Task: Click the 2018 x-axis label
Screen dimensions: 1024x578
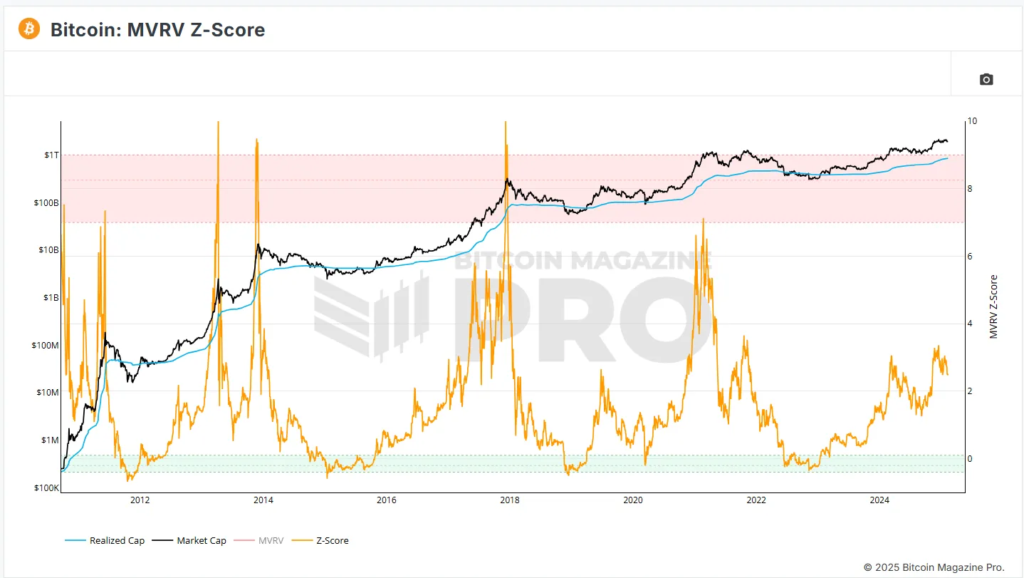Action: coord(510,500)
